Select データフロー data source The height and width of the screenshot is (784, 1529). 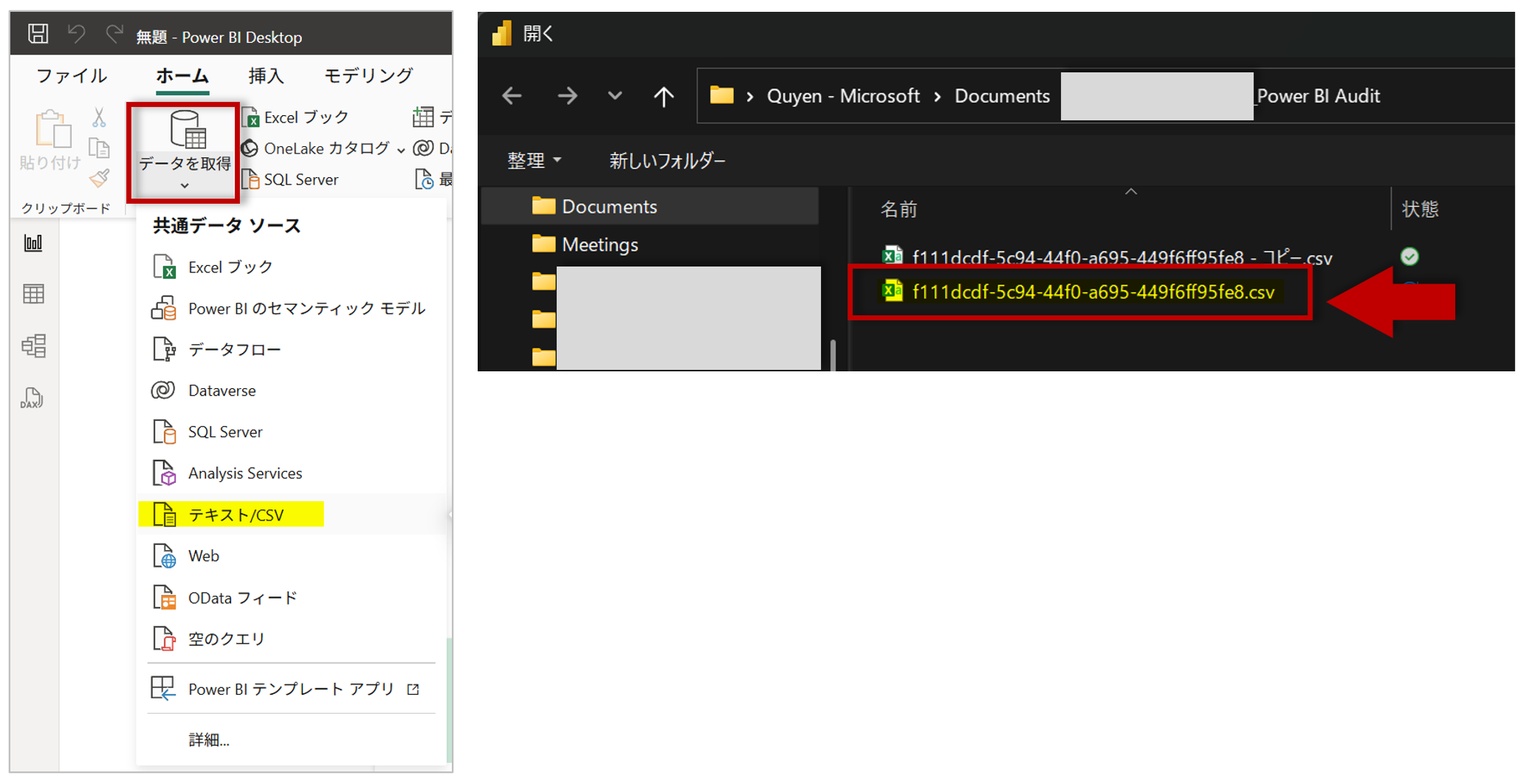click(292, 350)
